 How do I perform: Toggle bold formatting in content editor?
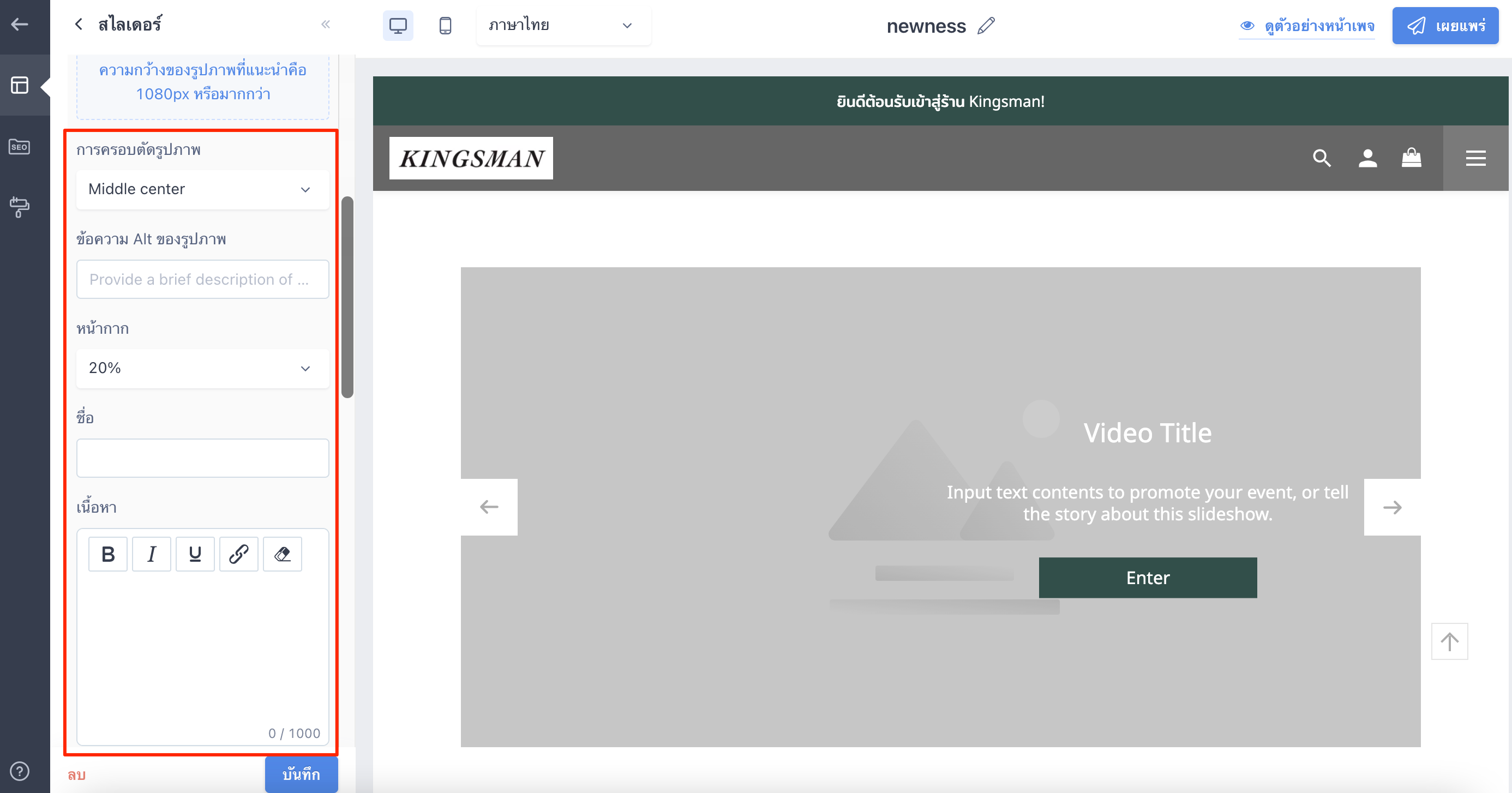pos(108,554)
